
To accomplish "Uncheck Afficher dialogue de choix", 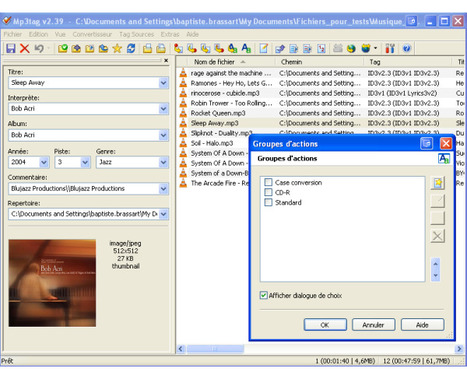I will 263,295.
